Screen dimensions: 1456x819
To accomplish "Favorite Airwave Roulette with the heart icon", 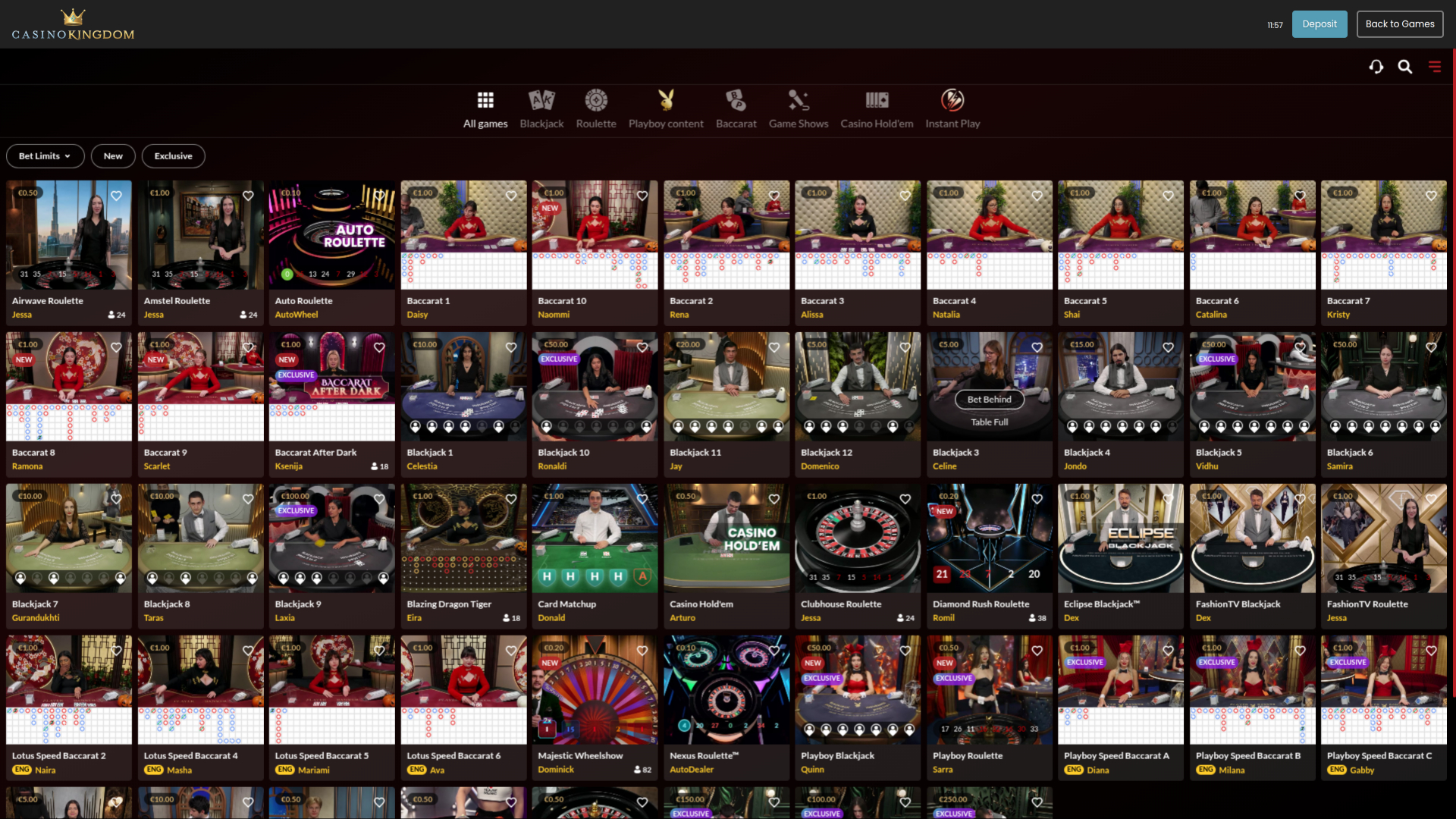I will [117, 196].
